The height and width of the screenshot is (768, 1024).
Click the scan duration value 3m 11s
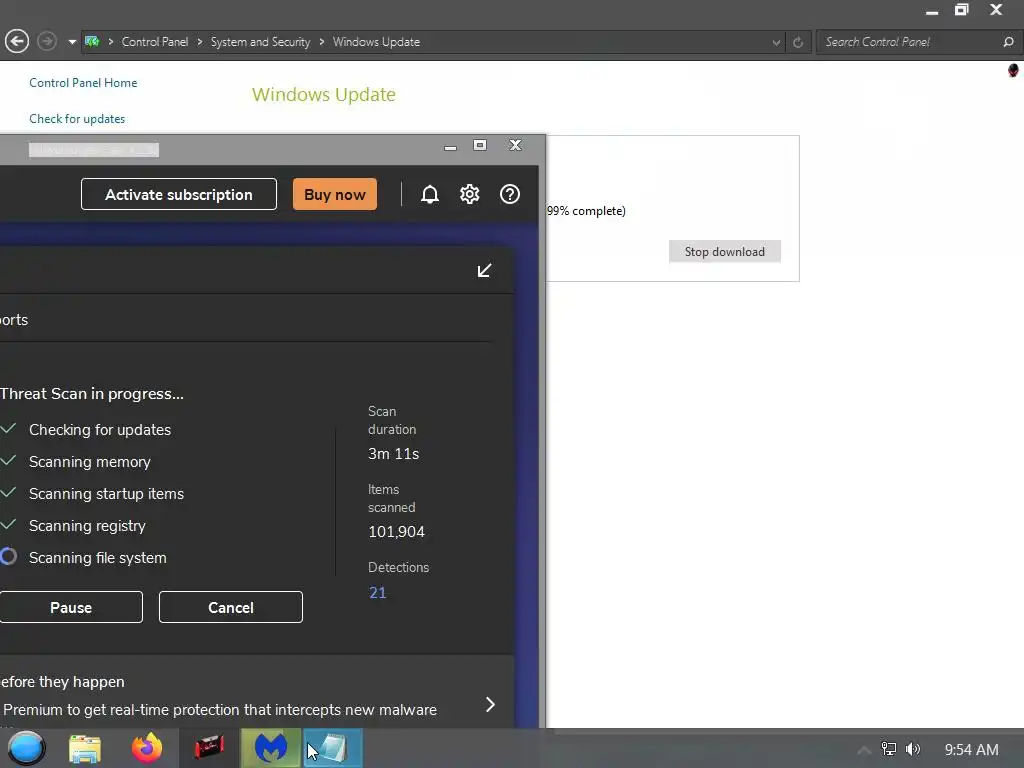(x=394, y=454)
